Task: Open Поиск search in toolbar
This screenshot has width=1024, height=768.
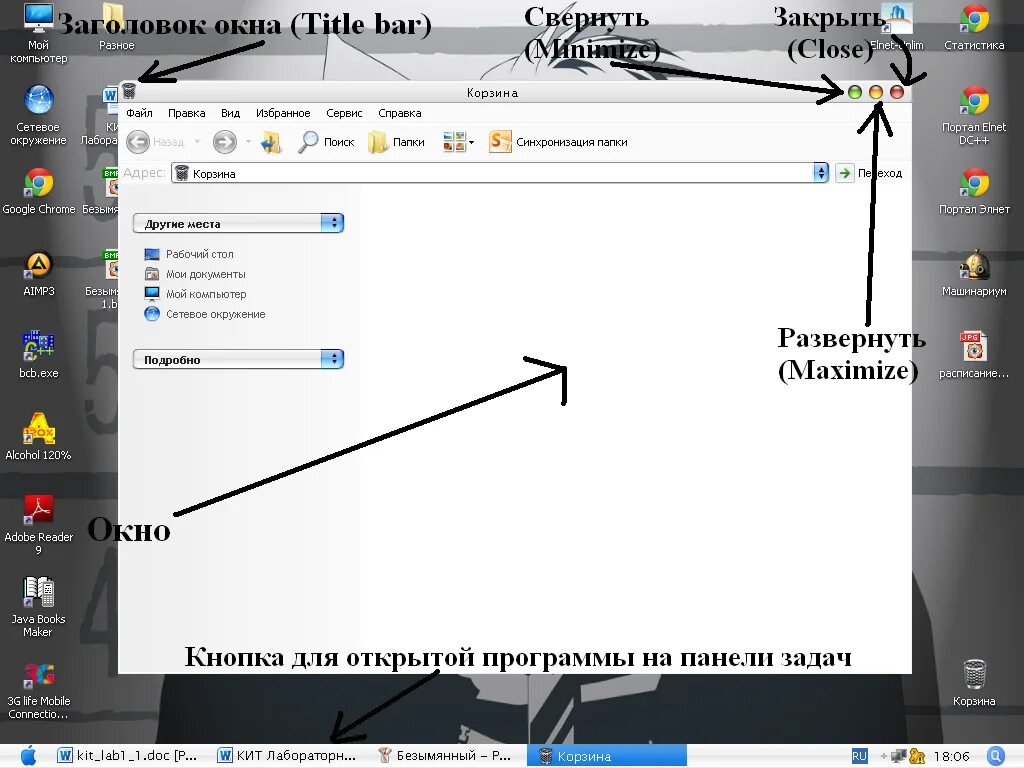Action: [326, 142]
